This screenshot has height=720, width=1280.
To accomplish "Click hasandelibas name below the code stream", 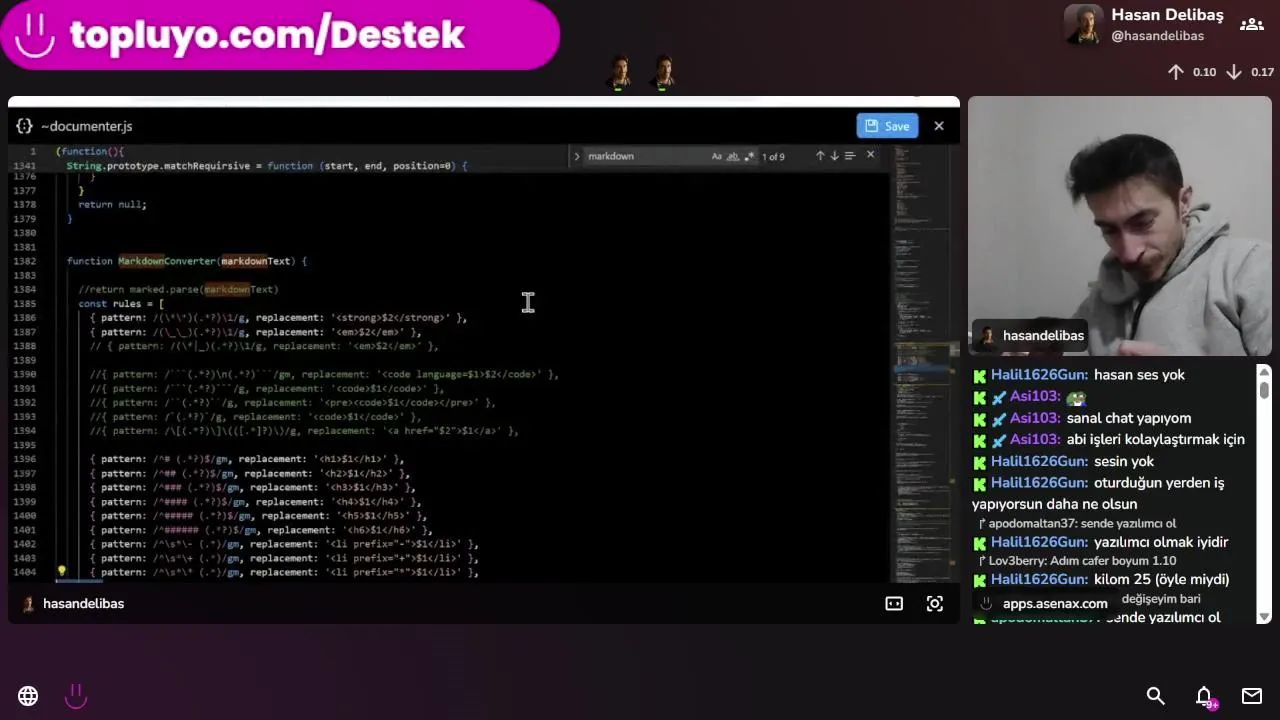I will [83, 604].
